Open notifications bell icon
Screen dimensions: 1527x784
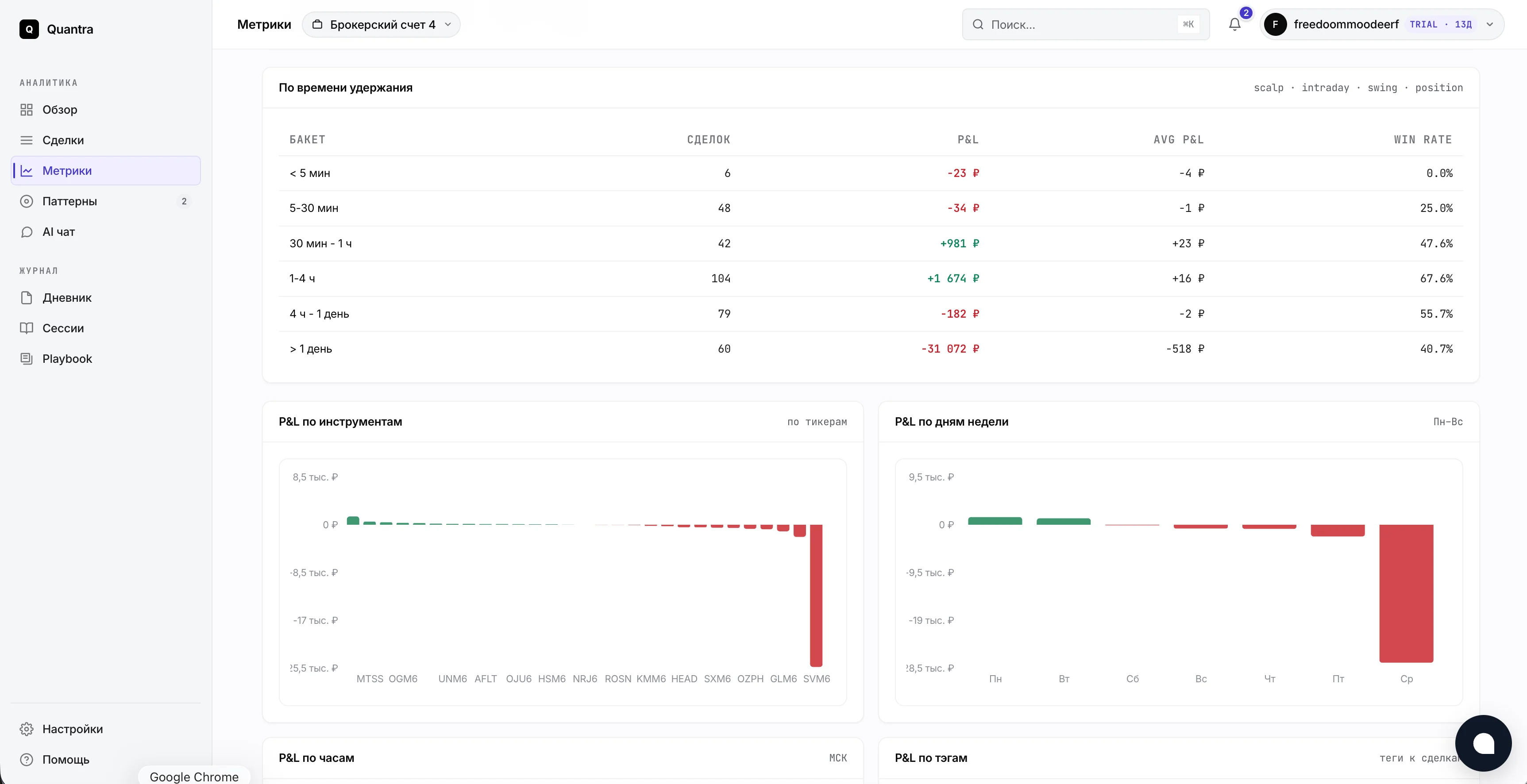(x=1235, y=24)
